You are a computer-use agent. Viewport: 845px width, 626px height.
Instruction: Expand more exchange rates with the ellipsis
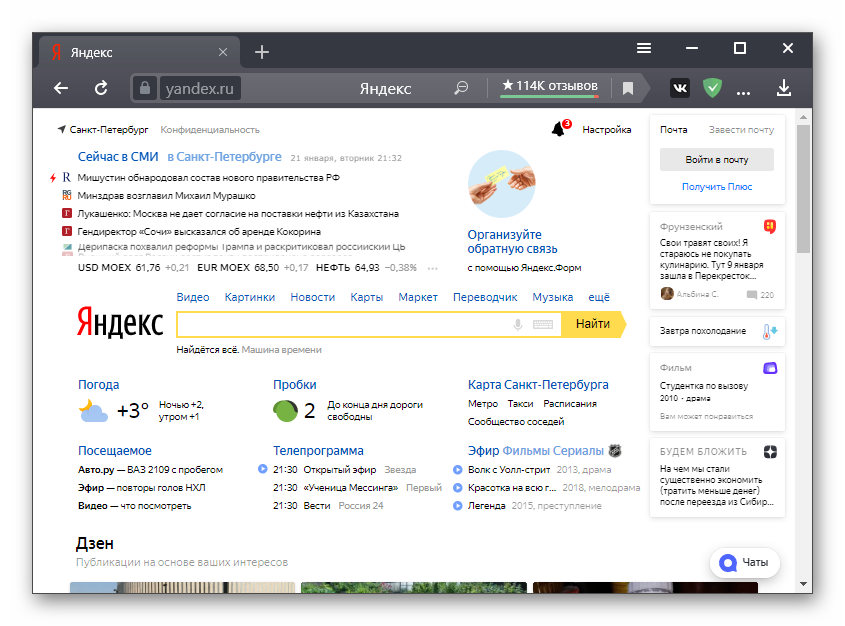click(433, 268)
